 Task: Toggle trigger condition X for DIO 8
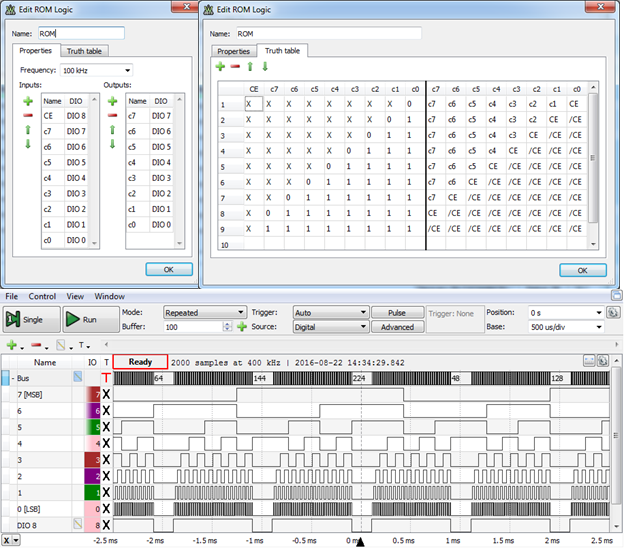pyautogui.click(x=106, y=525)
